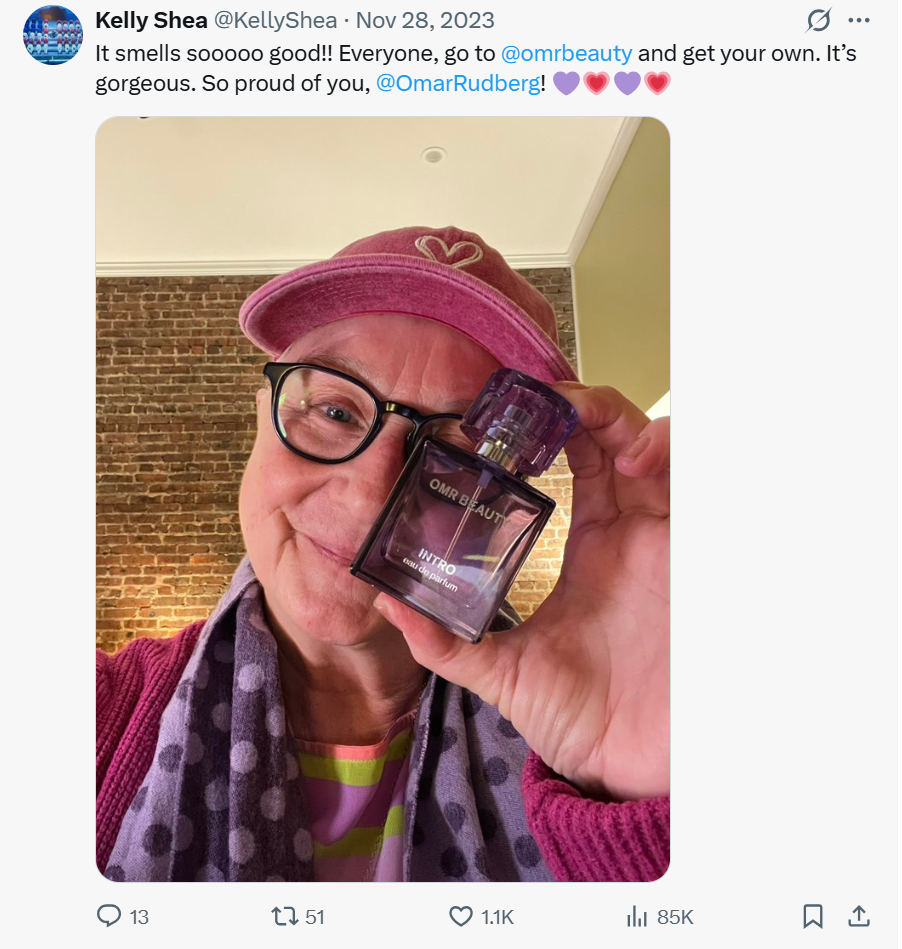Open Kelly Shea's profile avatar
The width and height of the screenshot is (902, 949).
tap(53, 34)
